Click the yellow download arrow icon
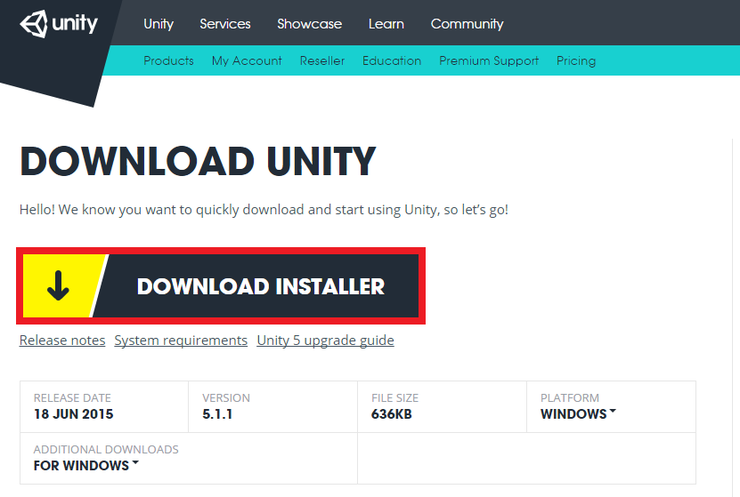 coord(58,286)
